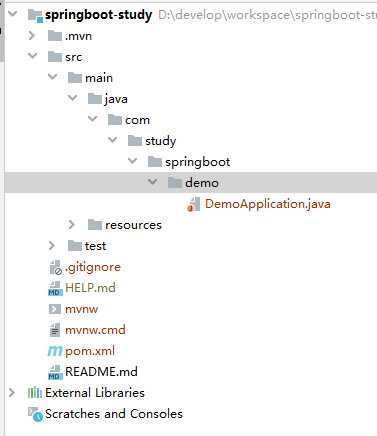377x436 pixels.
Task: Select DemoApplication.java in the tree
Action: 268,204
